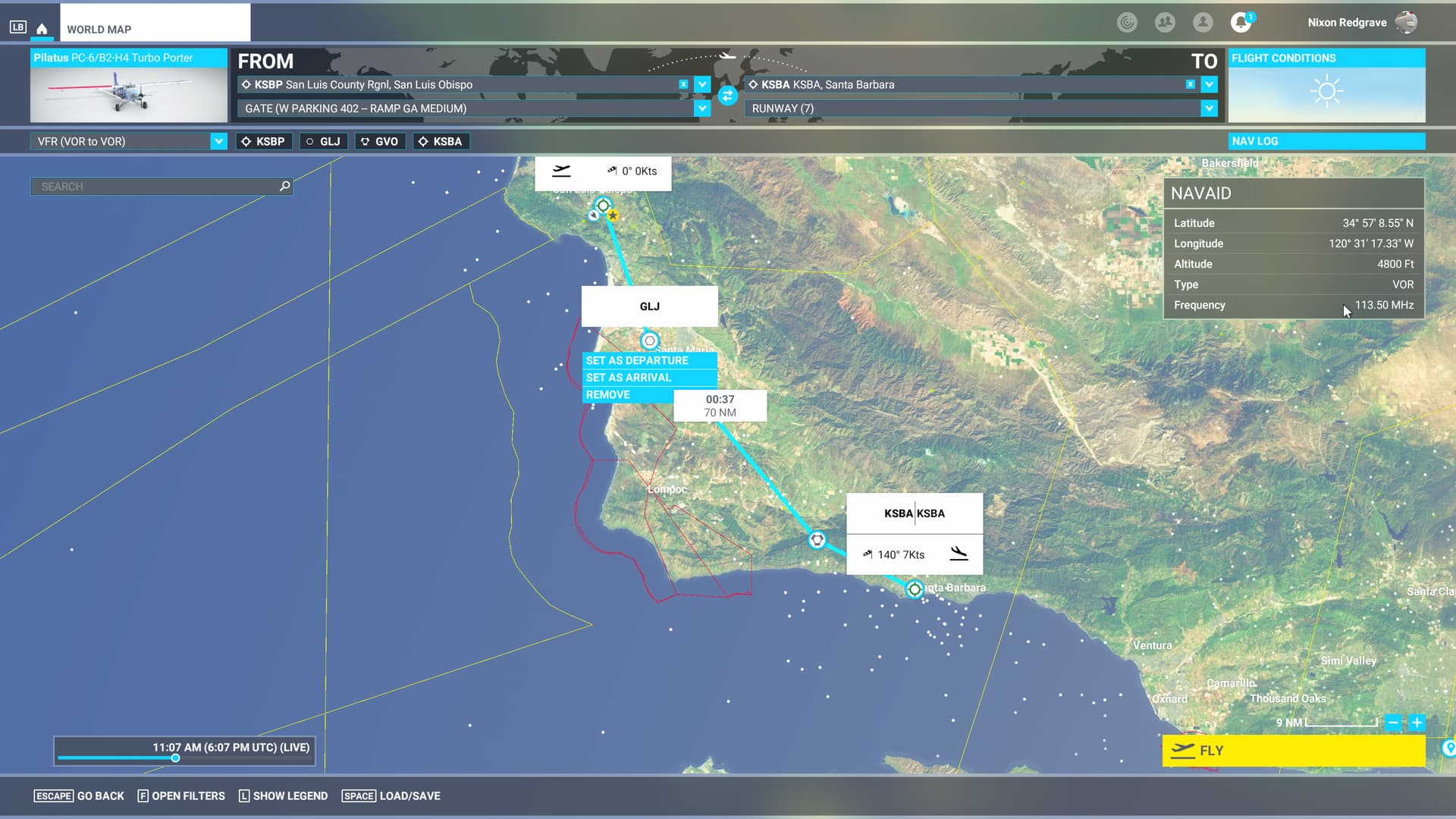Zoom out the map with minus
The width and height of the screenshot is (1456, 819).
pyautogui.click(x=1393, y=723)
